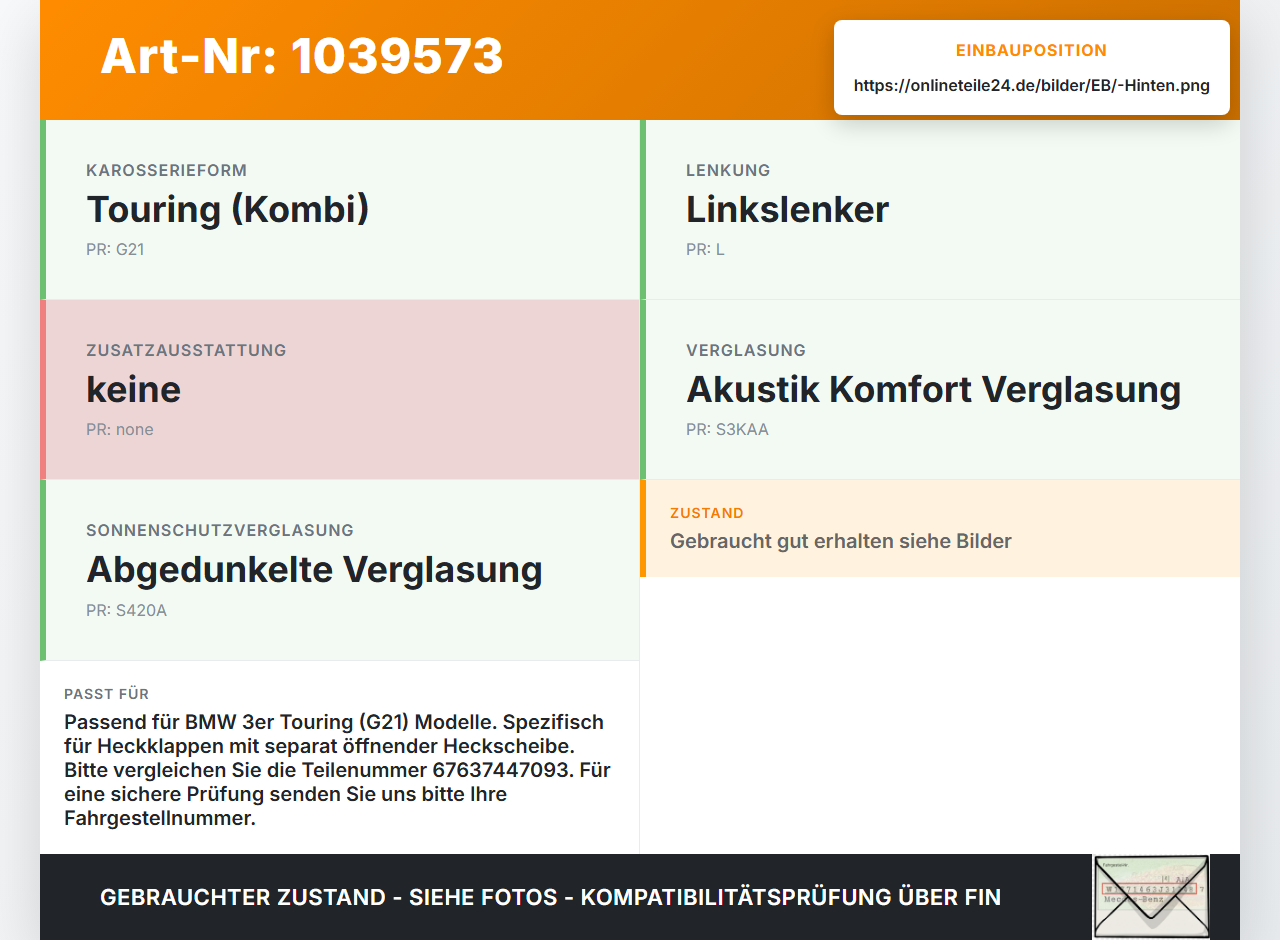The image size is (1280, 940).
Task: Click the 'SONNENSCHUTZVERGLASUNG' label
Action: 220,531
